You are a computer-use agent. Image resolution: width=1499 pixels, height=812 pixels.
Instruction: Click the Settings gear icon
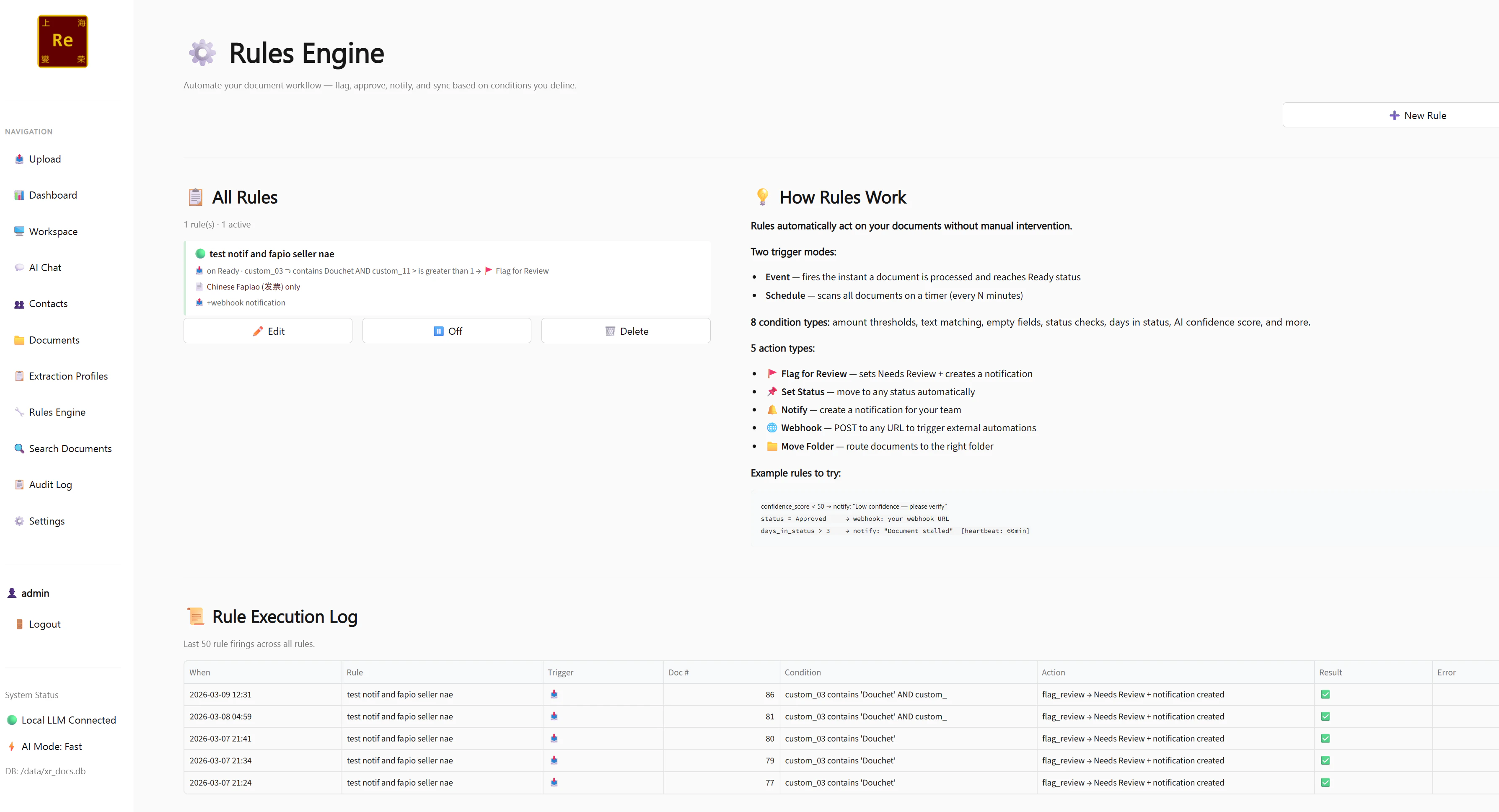pos(19,520)
